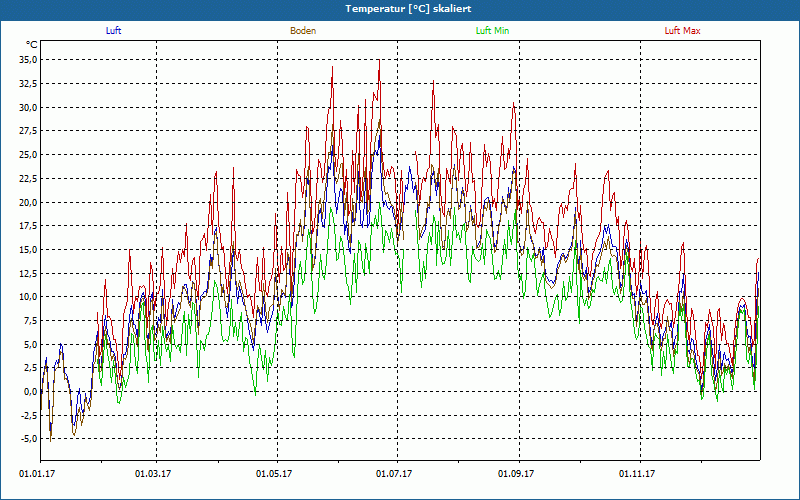Click the Luft legend label

[x=113, y=31]
